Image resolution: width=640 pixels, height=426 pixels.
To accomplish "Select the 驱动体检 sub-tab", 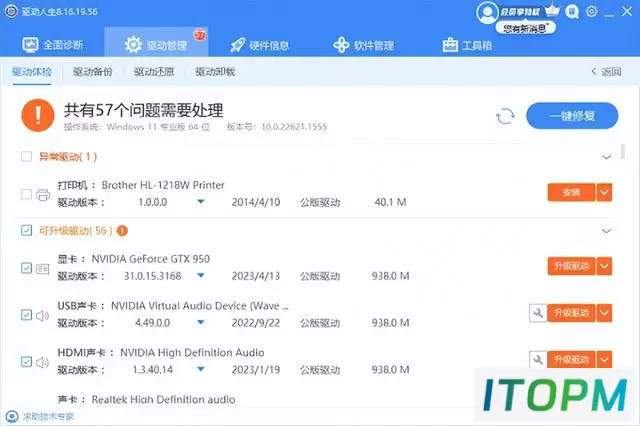I will tap(32, 72).
